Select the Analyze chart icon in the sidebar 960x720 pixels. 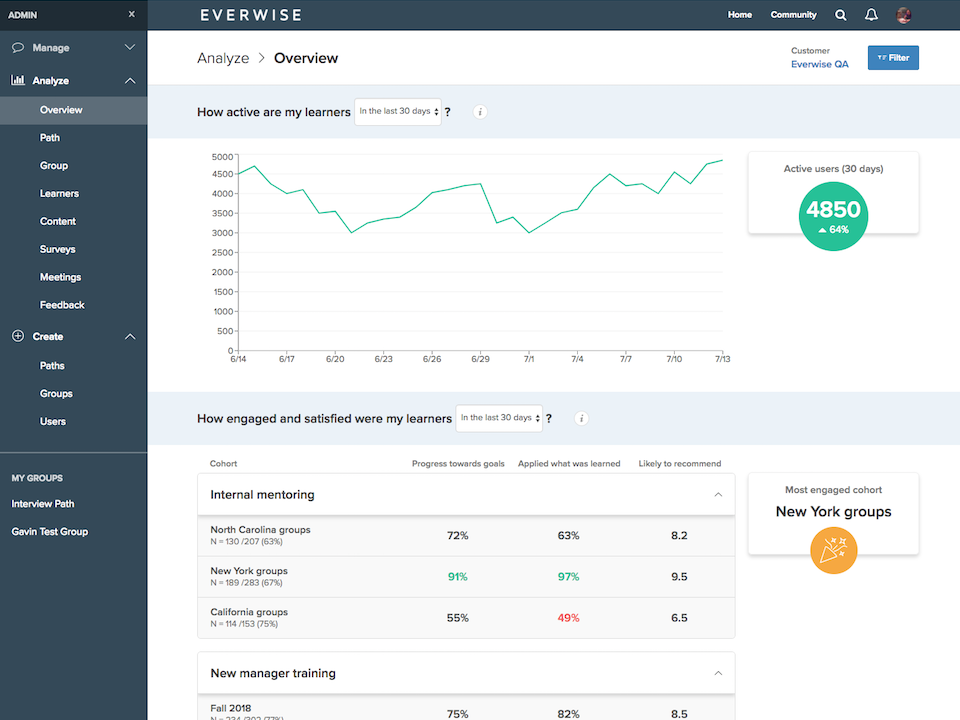click(16, 80)
